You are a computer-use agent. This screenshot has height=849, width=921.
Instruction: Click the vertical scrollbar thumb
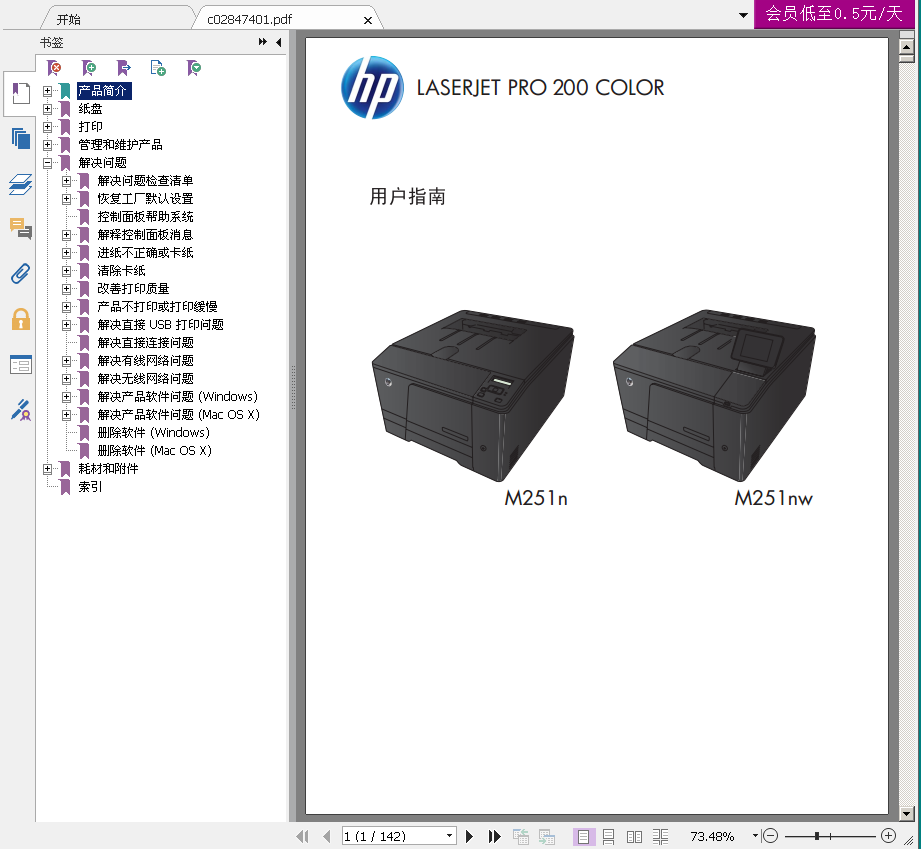point(906,58)
